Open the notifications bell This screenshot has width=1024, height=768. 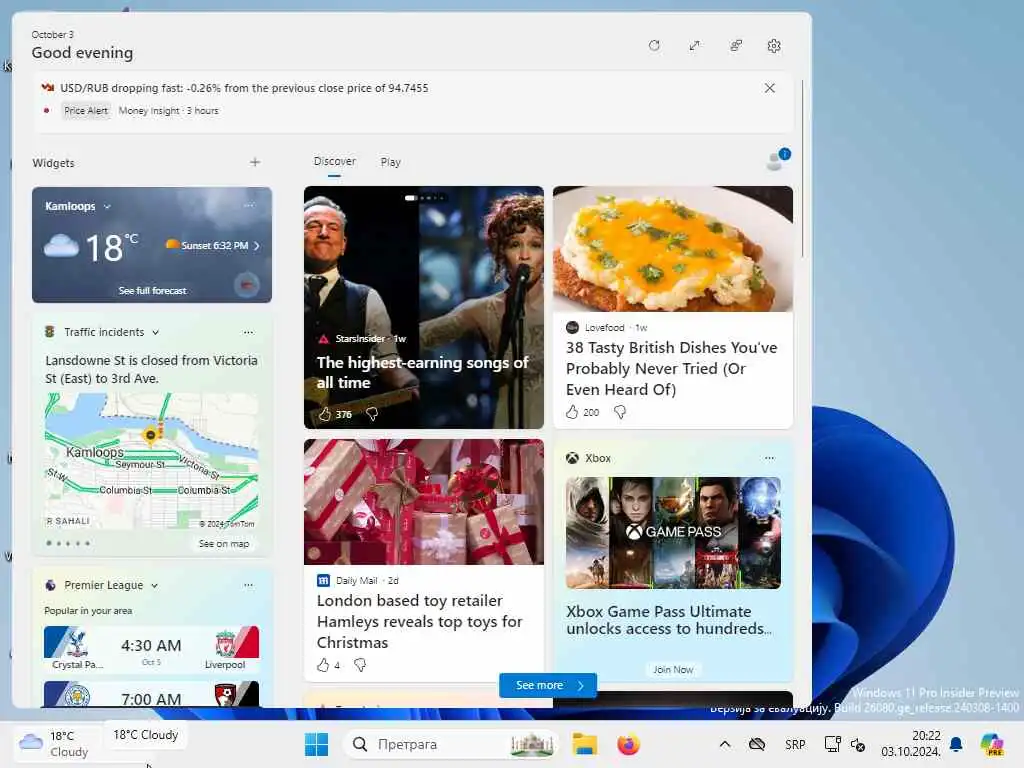(956, 744)
